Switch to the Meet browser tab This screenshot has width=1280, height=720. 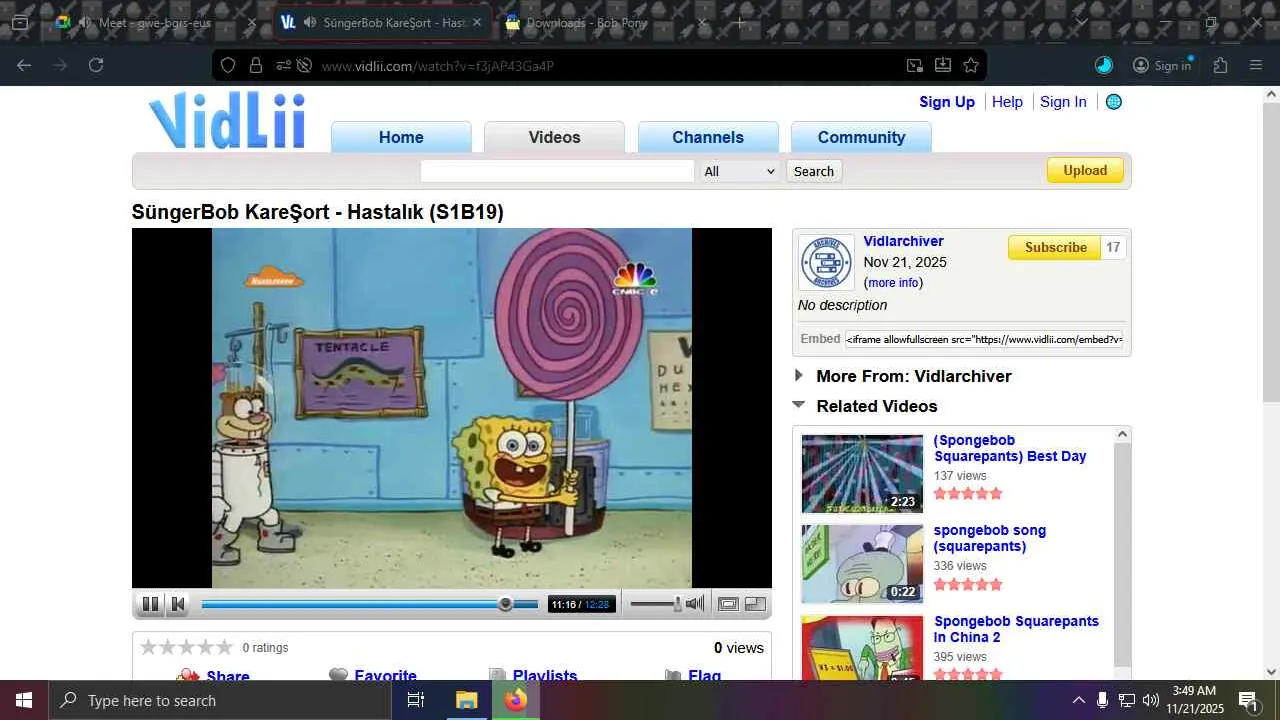155,22
